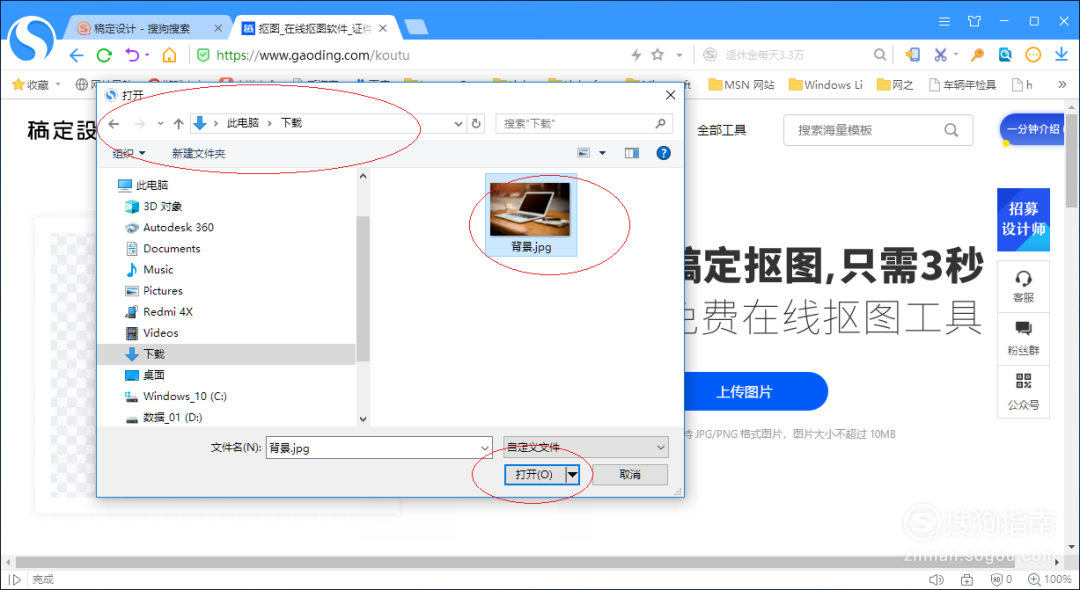Select Videos in the folder tree
This screenshot has width=1080, height=590.
coord(152,333)
